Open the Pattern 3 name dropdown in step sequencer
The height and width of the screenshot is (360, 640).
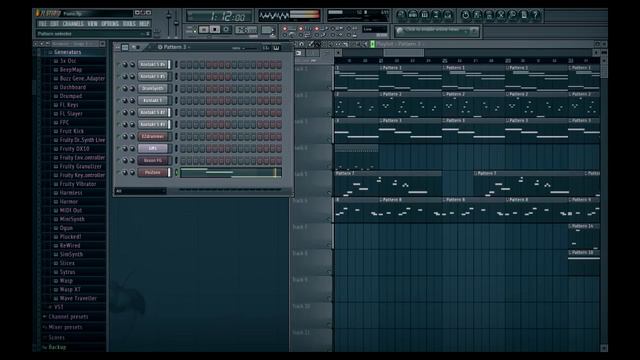coord(174,47)
